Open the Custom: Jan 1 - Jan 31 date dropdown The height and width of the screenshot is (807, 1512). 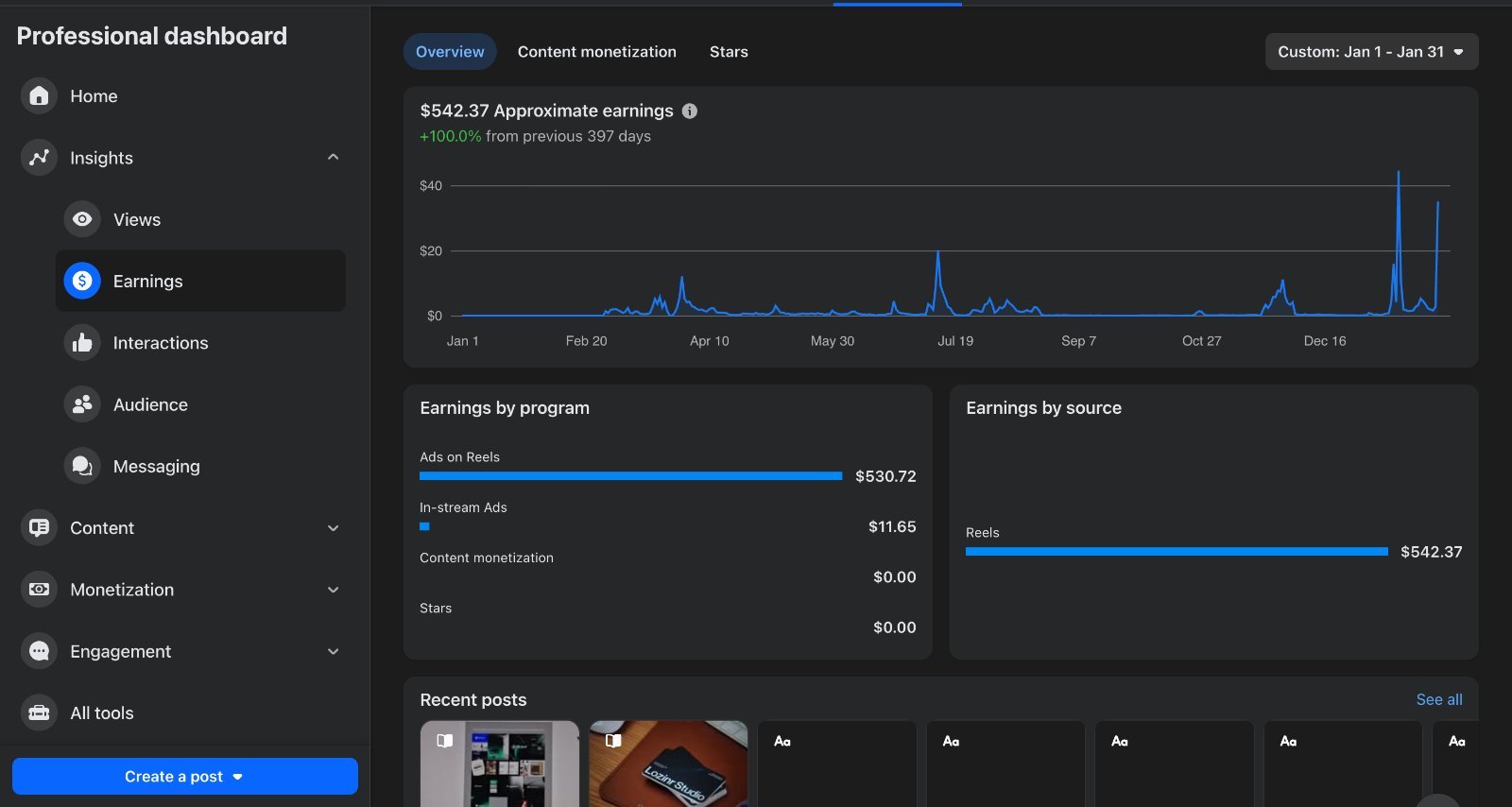pyautogui.click(x=1371, y=52)
